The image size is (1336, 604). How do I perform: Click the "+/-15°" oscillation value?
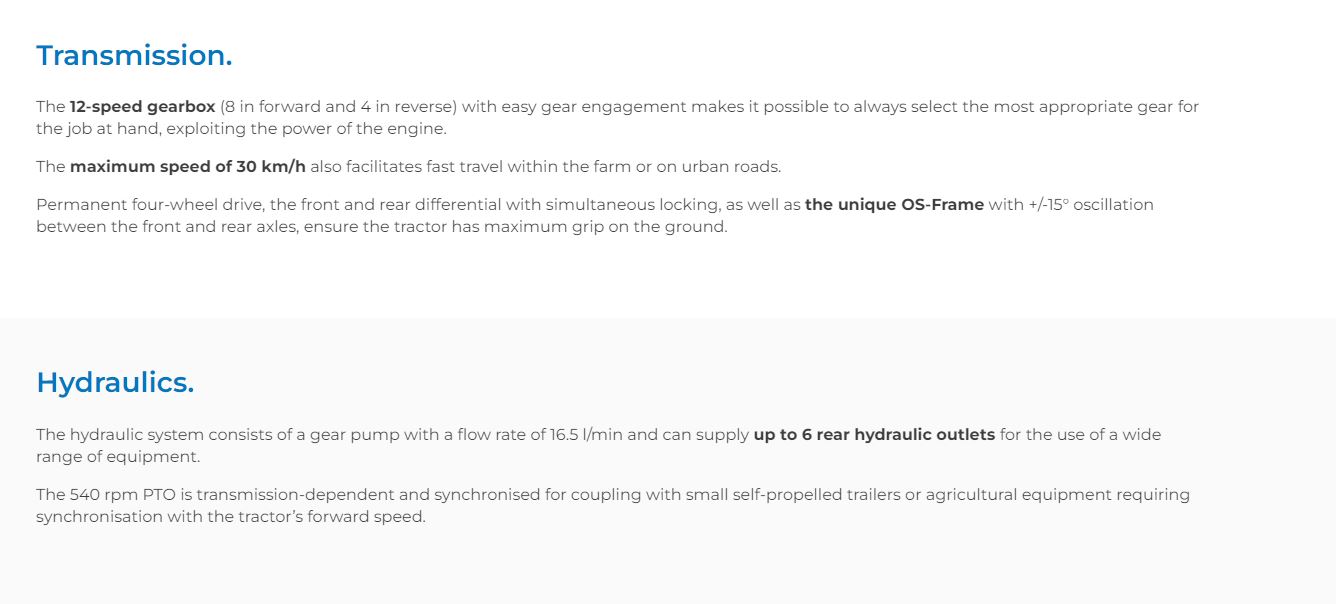[1048, 205]
